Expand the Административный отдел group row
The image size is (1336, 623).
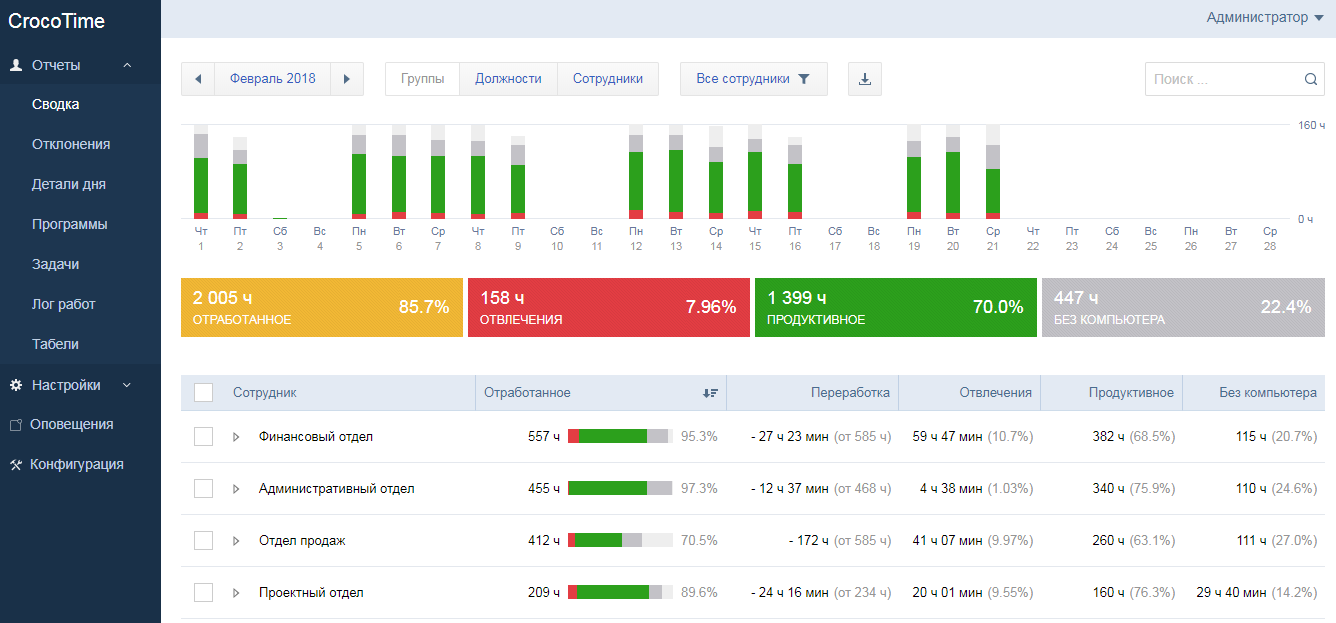[236, 489]
